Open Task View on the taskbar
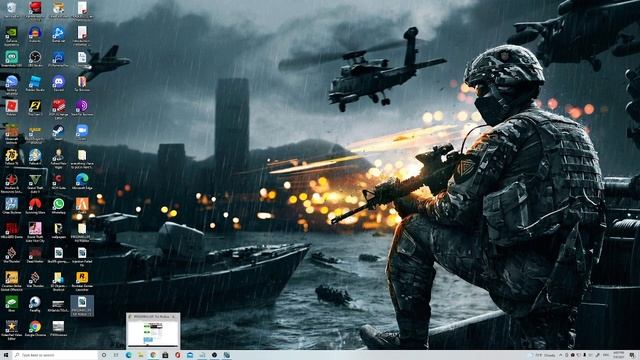 coord(116,355)
